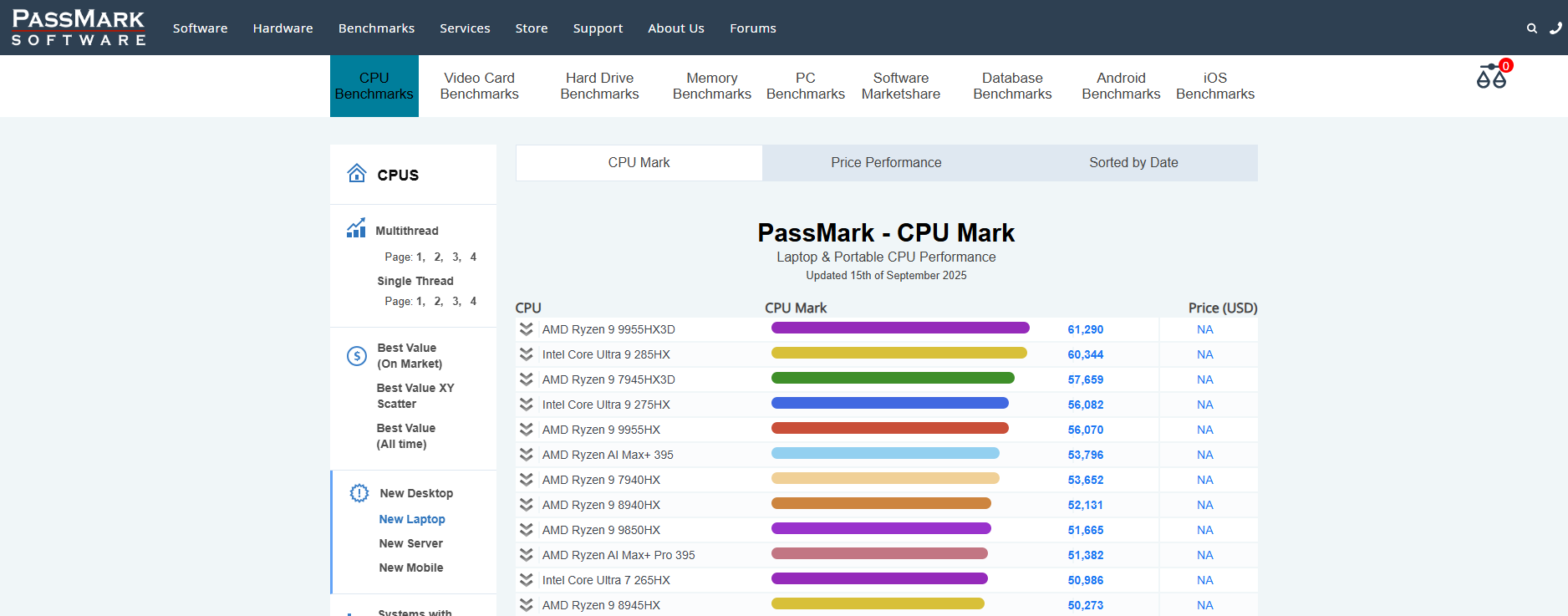This screenshot has width=1568, height=616.
Task: Open the Store menu
Action: (532, 28)
